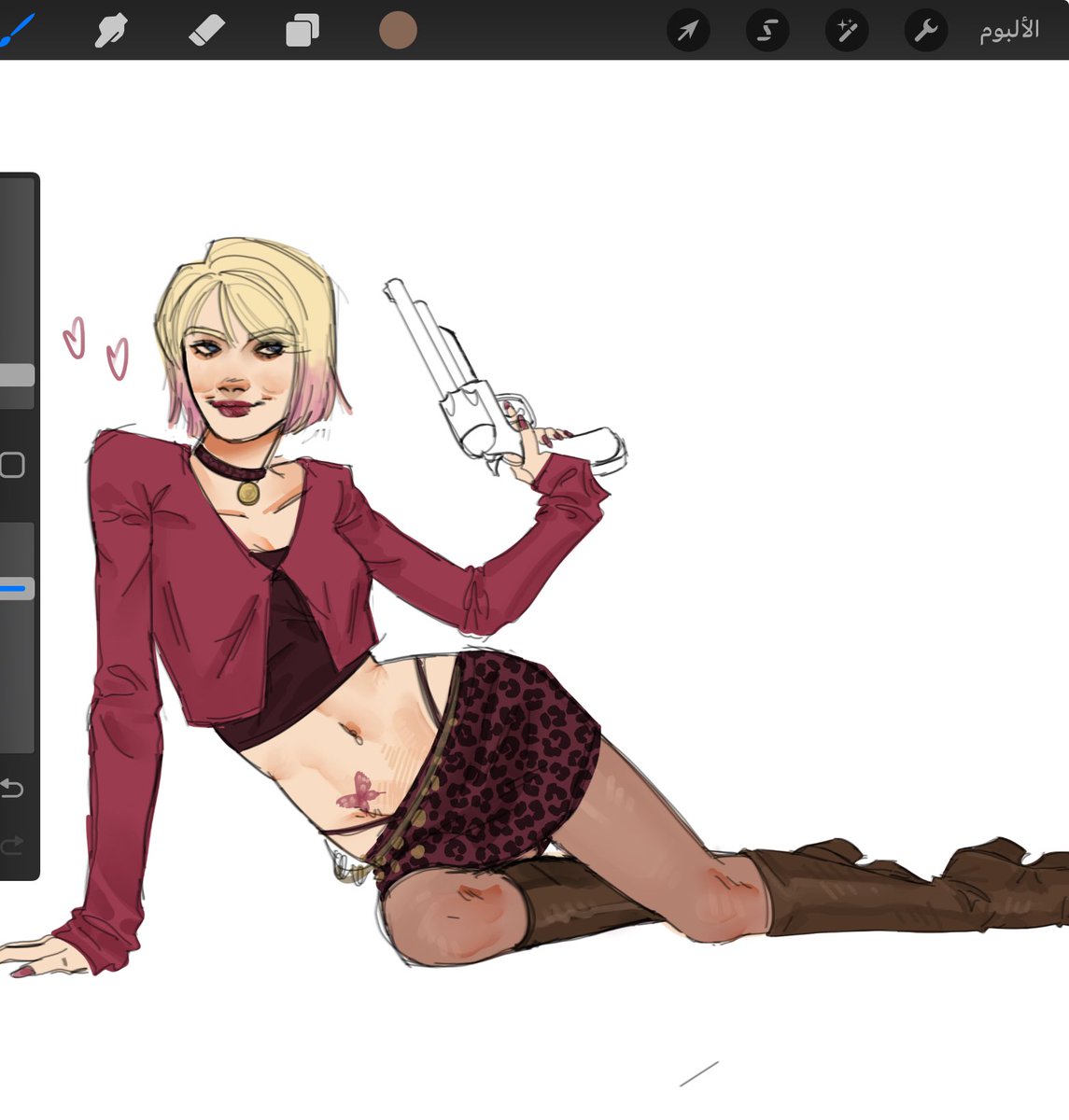
Task: Undo the last stroke
Action: point(11,789)
